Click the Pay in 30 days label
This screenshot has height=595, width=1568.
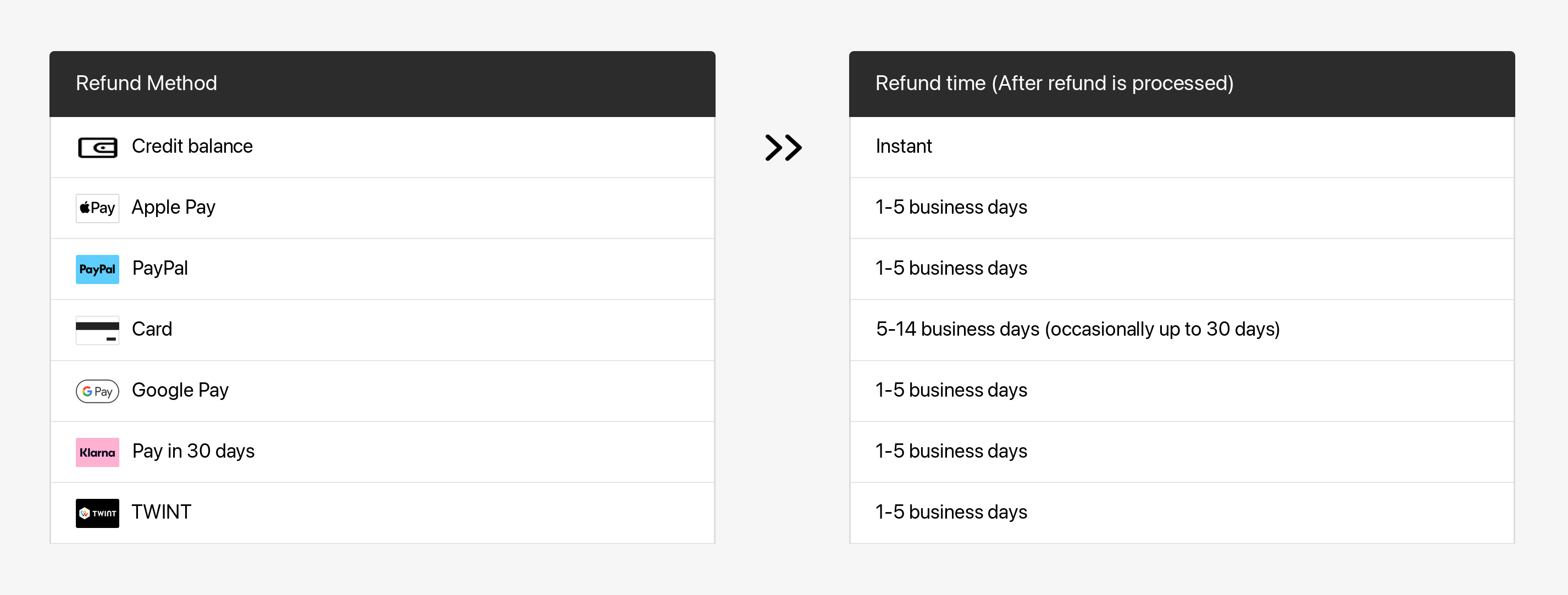point(193,451)
